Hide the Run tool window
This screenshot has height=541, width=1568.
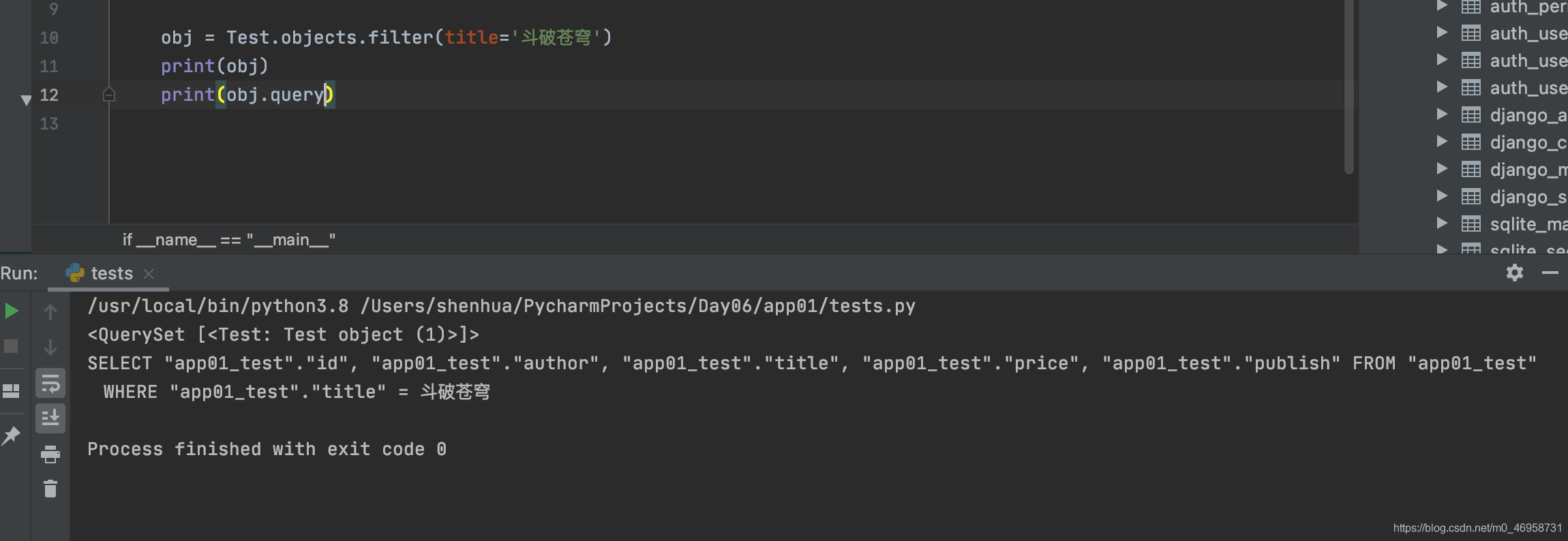(x=1550, y=273)
